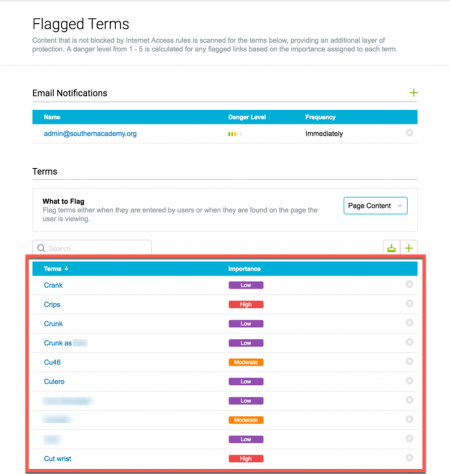The height and width of the screenshot is (474, 450).
Task: Open the admin@southernacademy.org notification
Action: 90,134
